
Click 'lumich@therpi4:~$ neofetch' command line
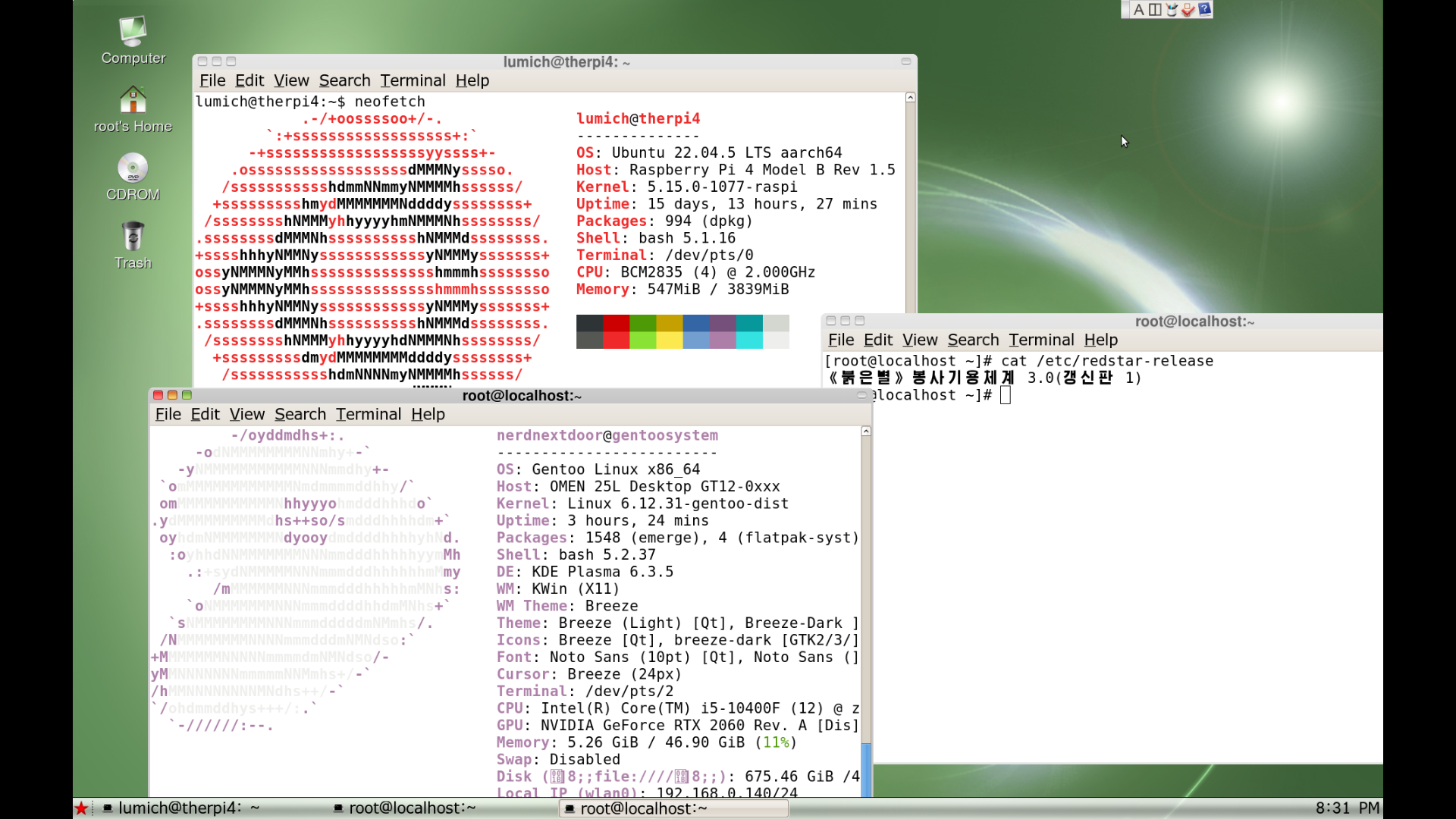pos(310,102)
